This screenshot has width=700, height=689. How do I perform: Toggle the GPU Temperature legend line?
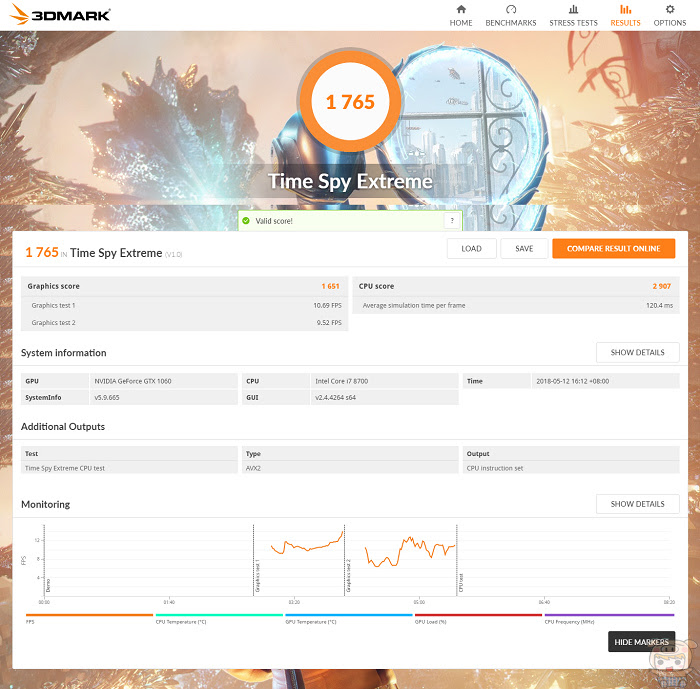tap(349, 615)
